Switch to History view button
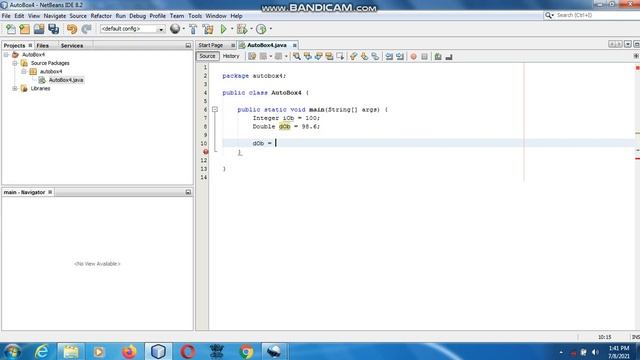The height and width of the screenshot is (360, 640). pyautogui.click(x=231, y=56)
